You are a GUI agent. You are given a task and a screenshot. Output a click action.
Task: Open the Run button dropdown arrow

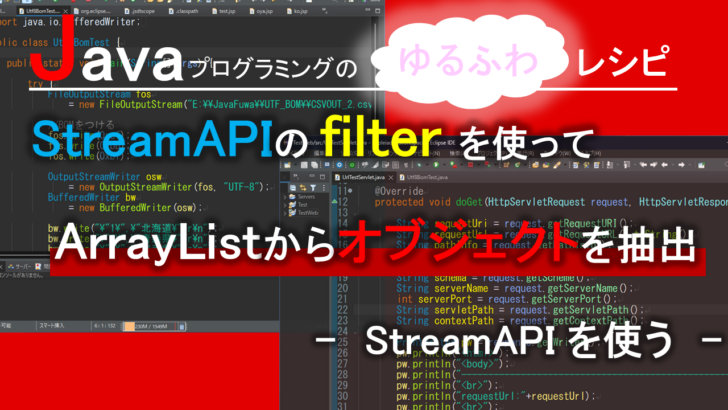(x=443, y=165)
